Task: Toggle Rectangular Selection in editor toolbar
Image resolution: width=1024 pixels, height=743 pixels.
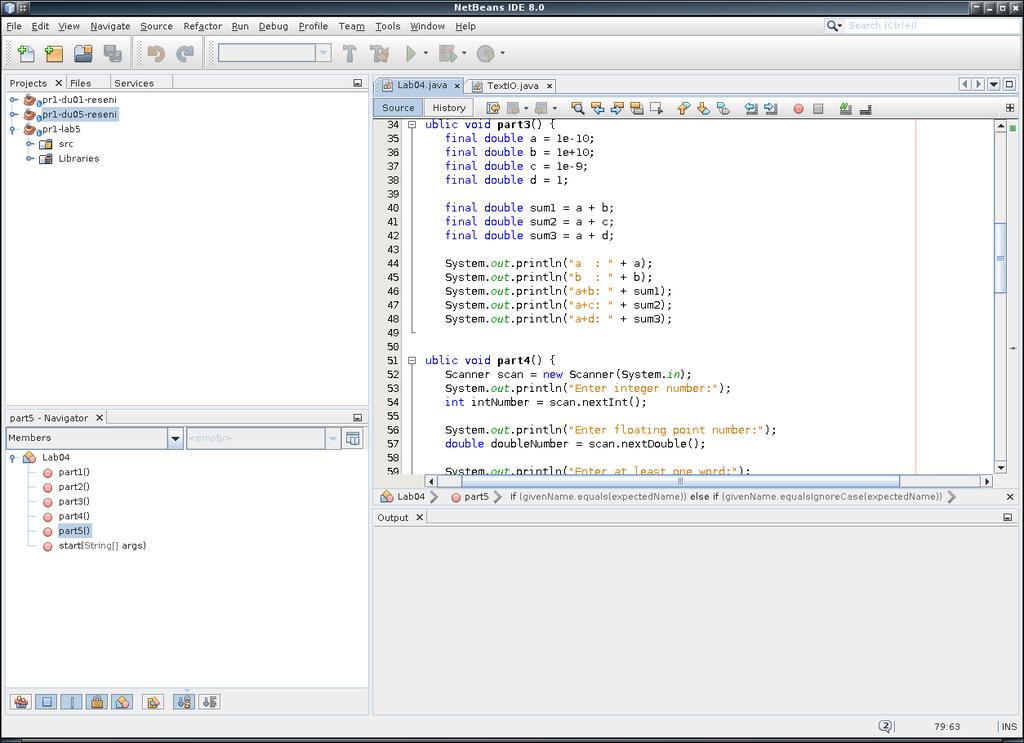Action: pyautogui.click(x=656, y=108)
